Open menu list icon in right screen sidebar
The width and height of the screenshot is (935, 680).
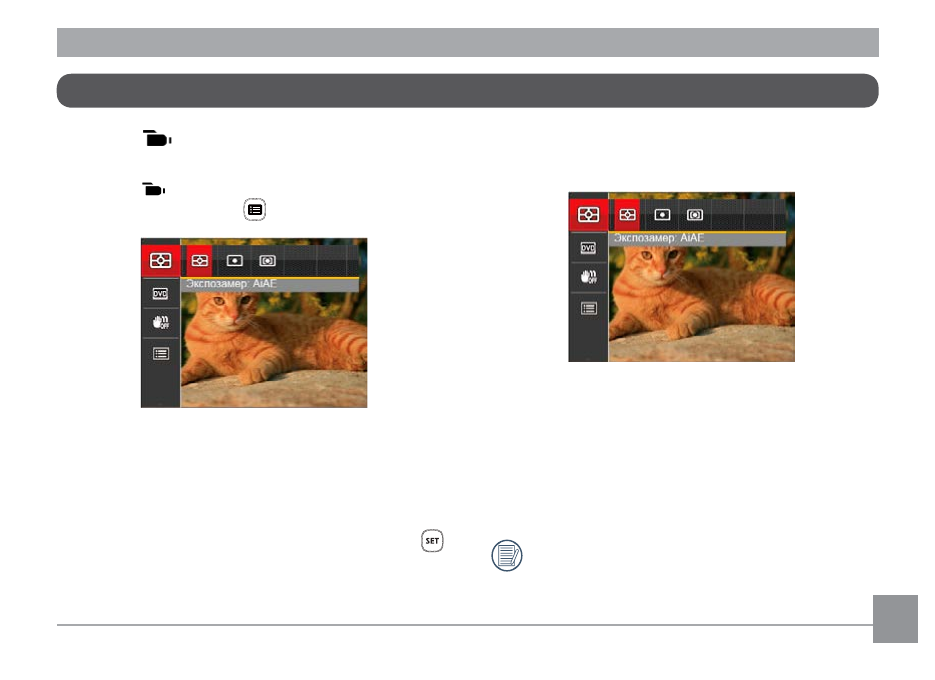tap(589, 308)
